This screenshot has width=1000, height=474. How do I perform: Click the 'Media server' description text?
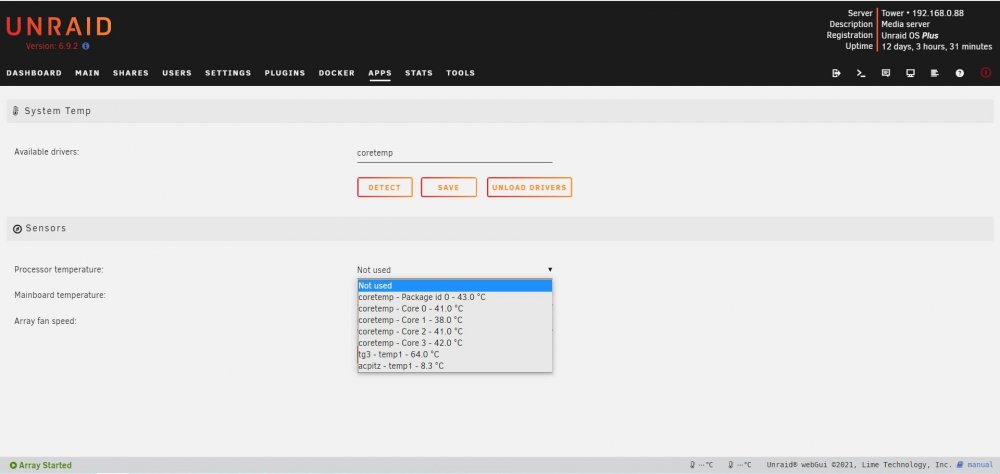pyautogui.click(x=906, y=24)
